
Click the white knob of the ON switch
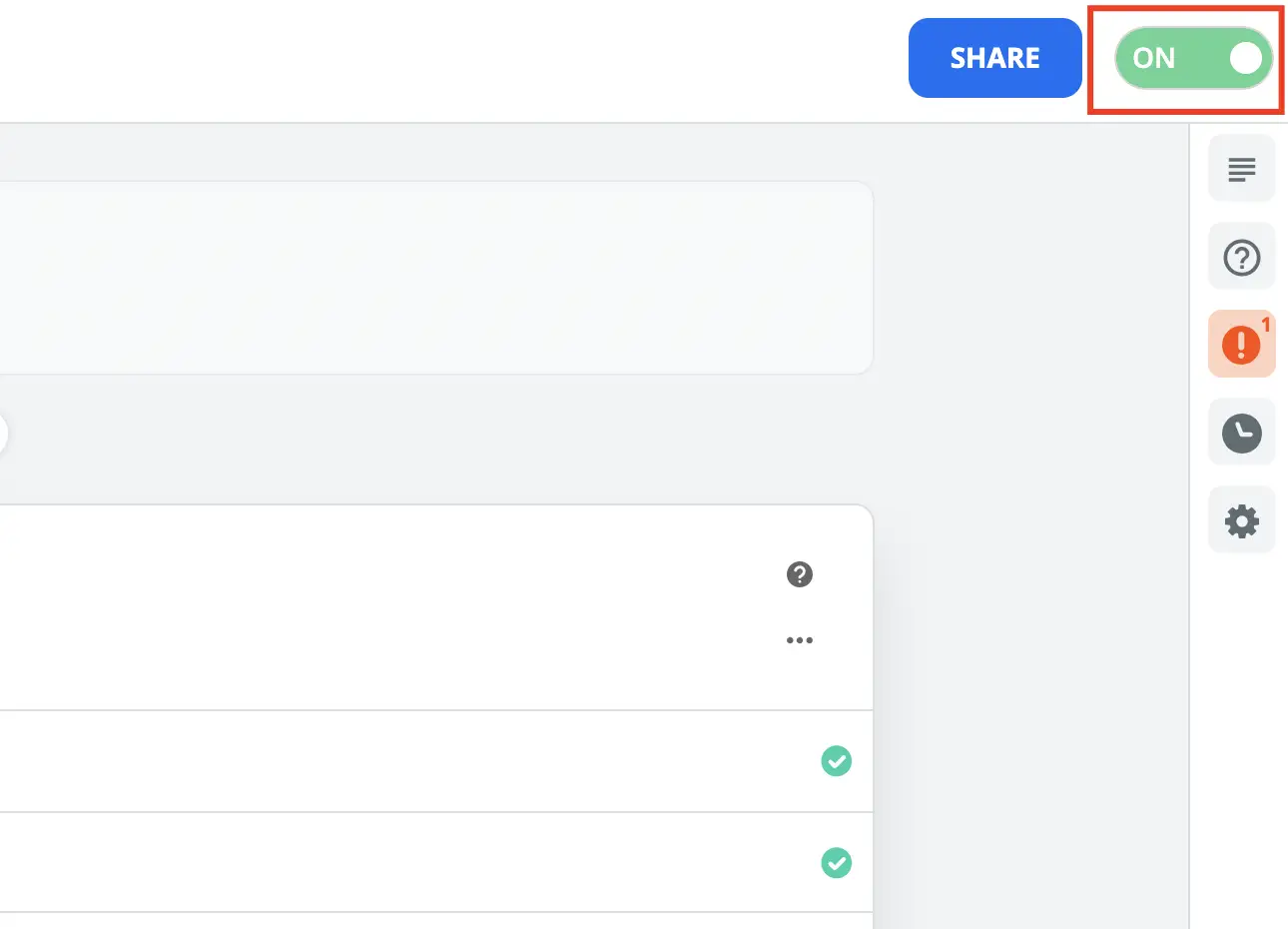tap(1246, 58)
